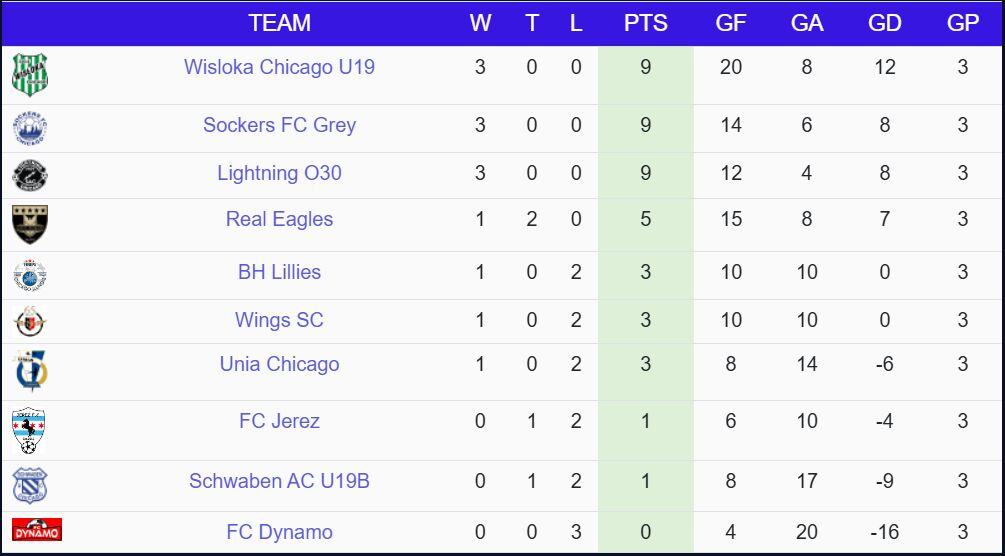The height and width of the screenshot is (556, 1005).
Task: Click the Real Eagles shield logo
Action: tap(30, 224)
